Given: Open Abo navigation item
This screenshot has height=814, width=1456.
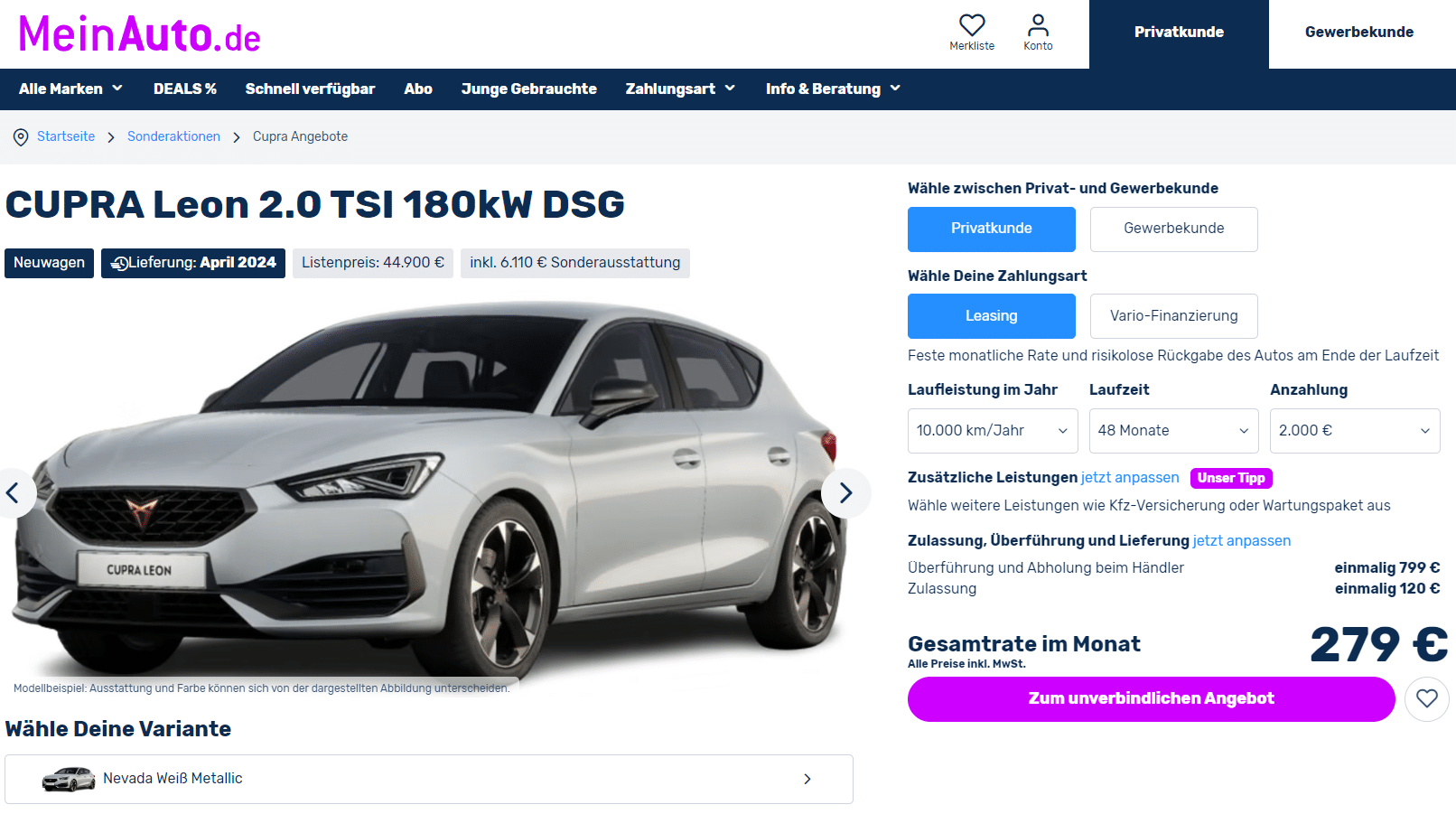Looking at the screenshot, I should pyautogui.click(x=418, y=89).
